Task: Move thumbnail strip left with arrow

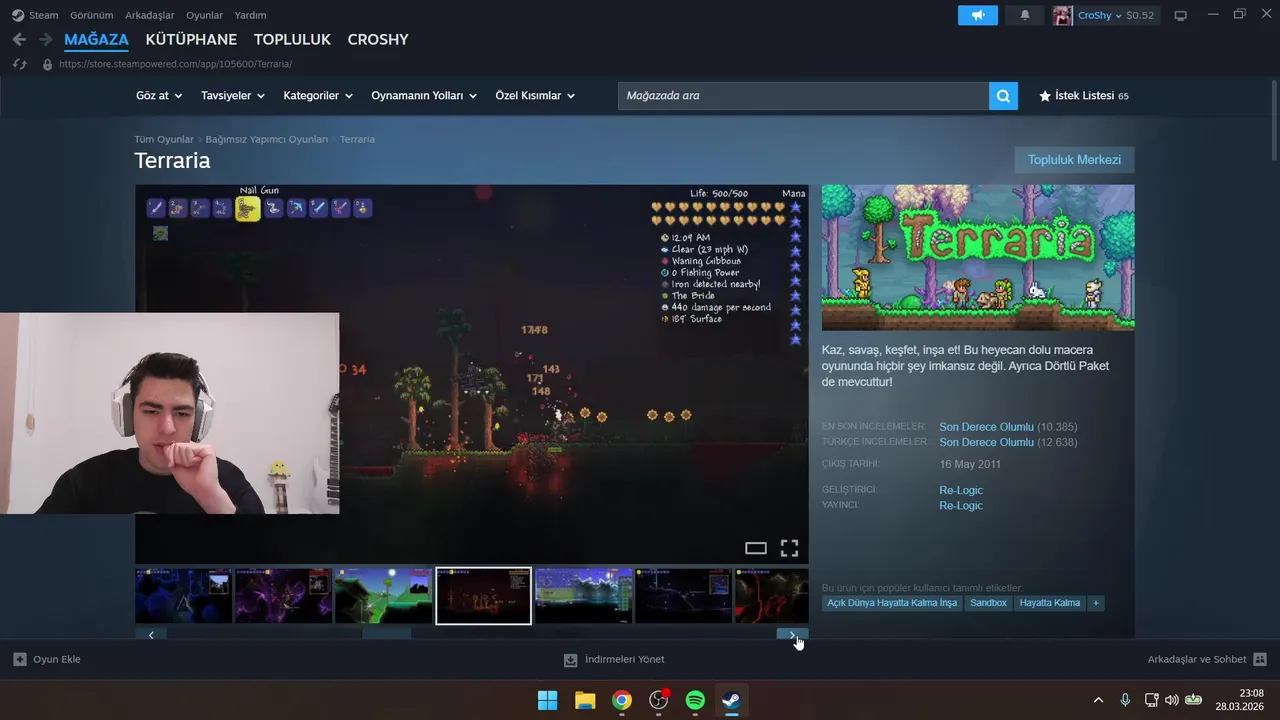Action: (x=151, y=635)
